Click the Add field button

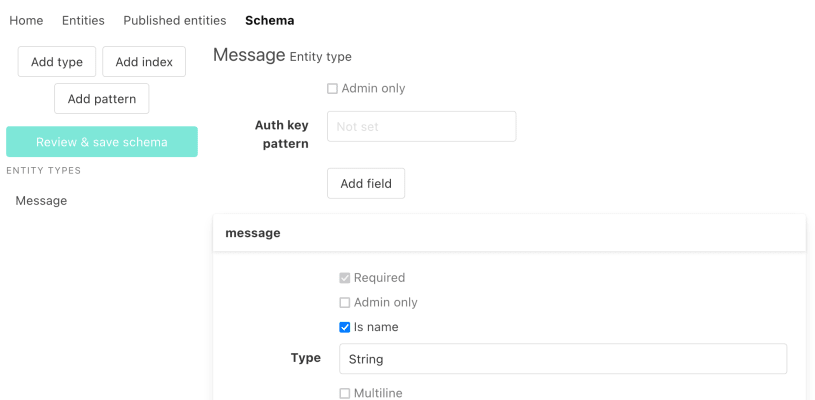[x=366, y=184]
